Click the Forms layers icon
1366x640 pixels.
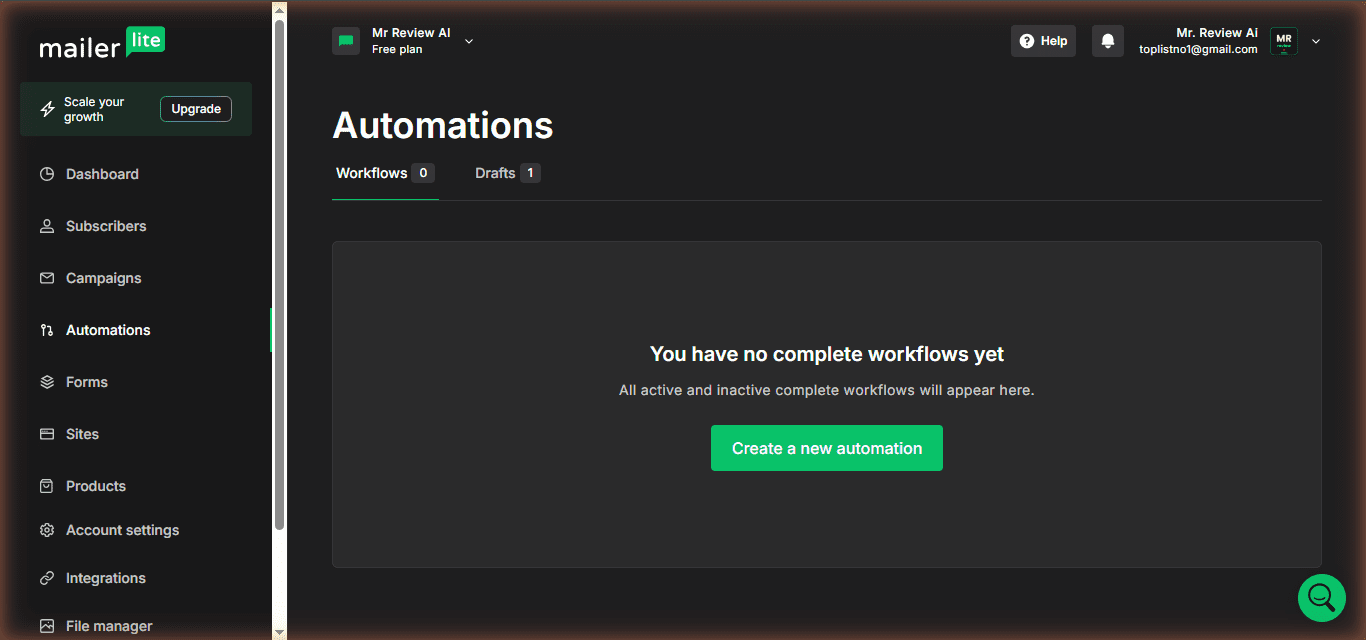[47, 382]
